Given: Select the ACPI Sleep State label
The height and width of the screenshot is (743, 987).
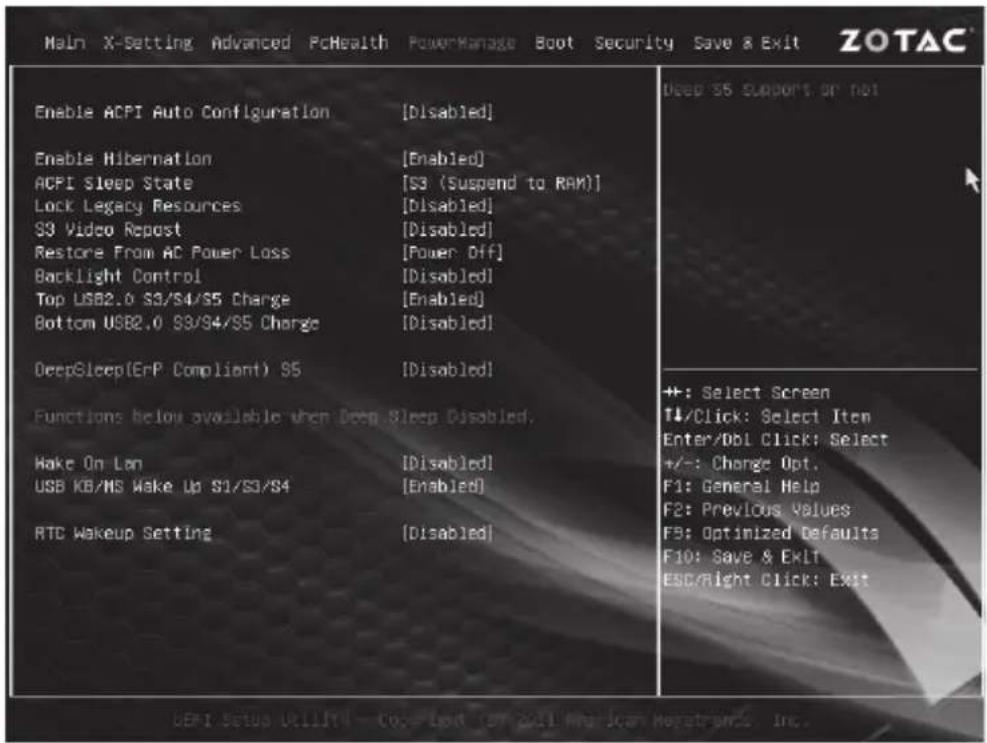Looking at the screenshot, I should [x=113, y=183].
